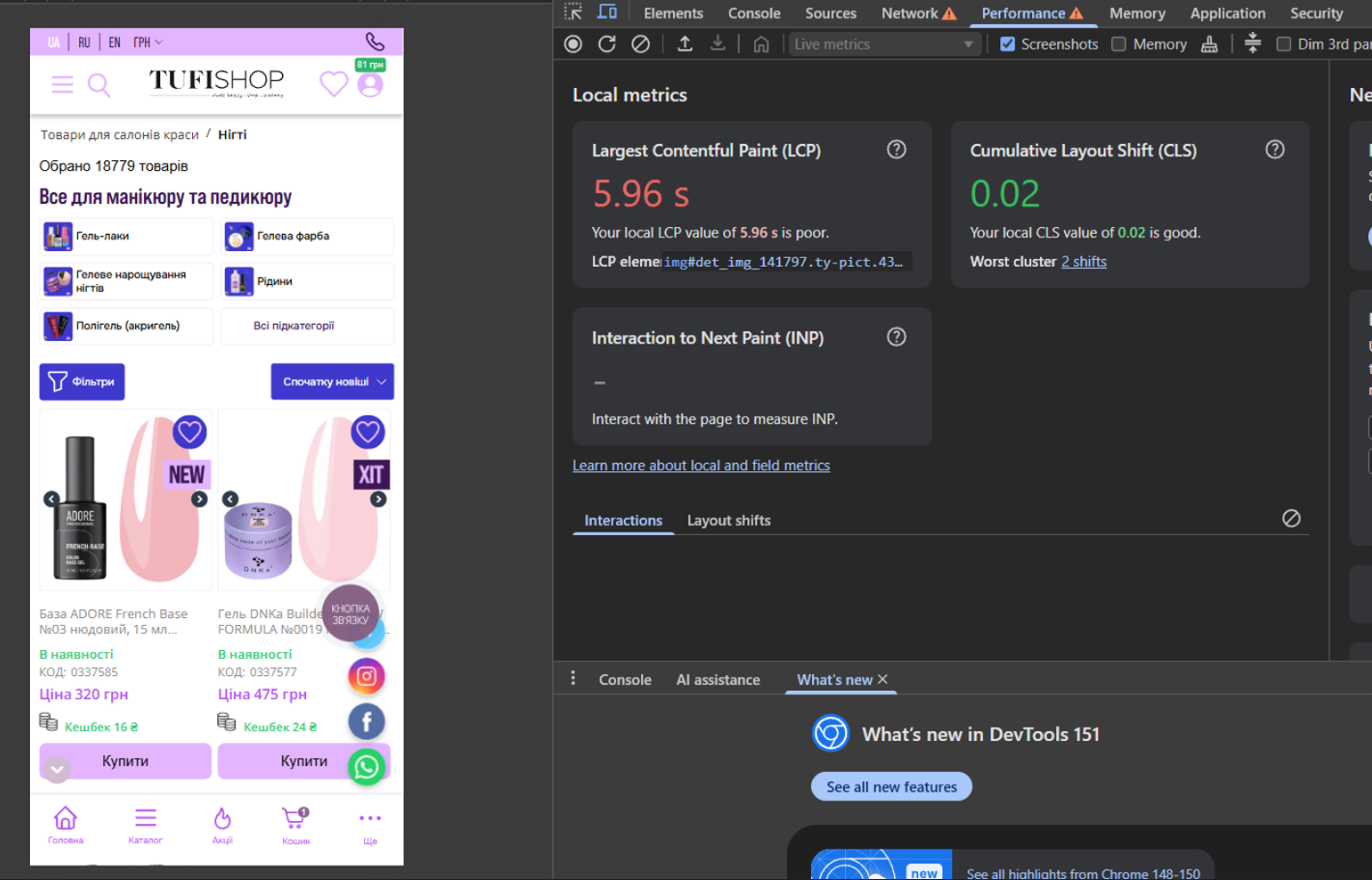Enable Dim 3rd parties checkbox
The image size is (1372, 880).
coord(1284,44)
